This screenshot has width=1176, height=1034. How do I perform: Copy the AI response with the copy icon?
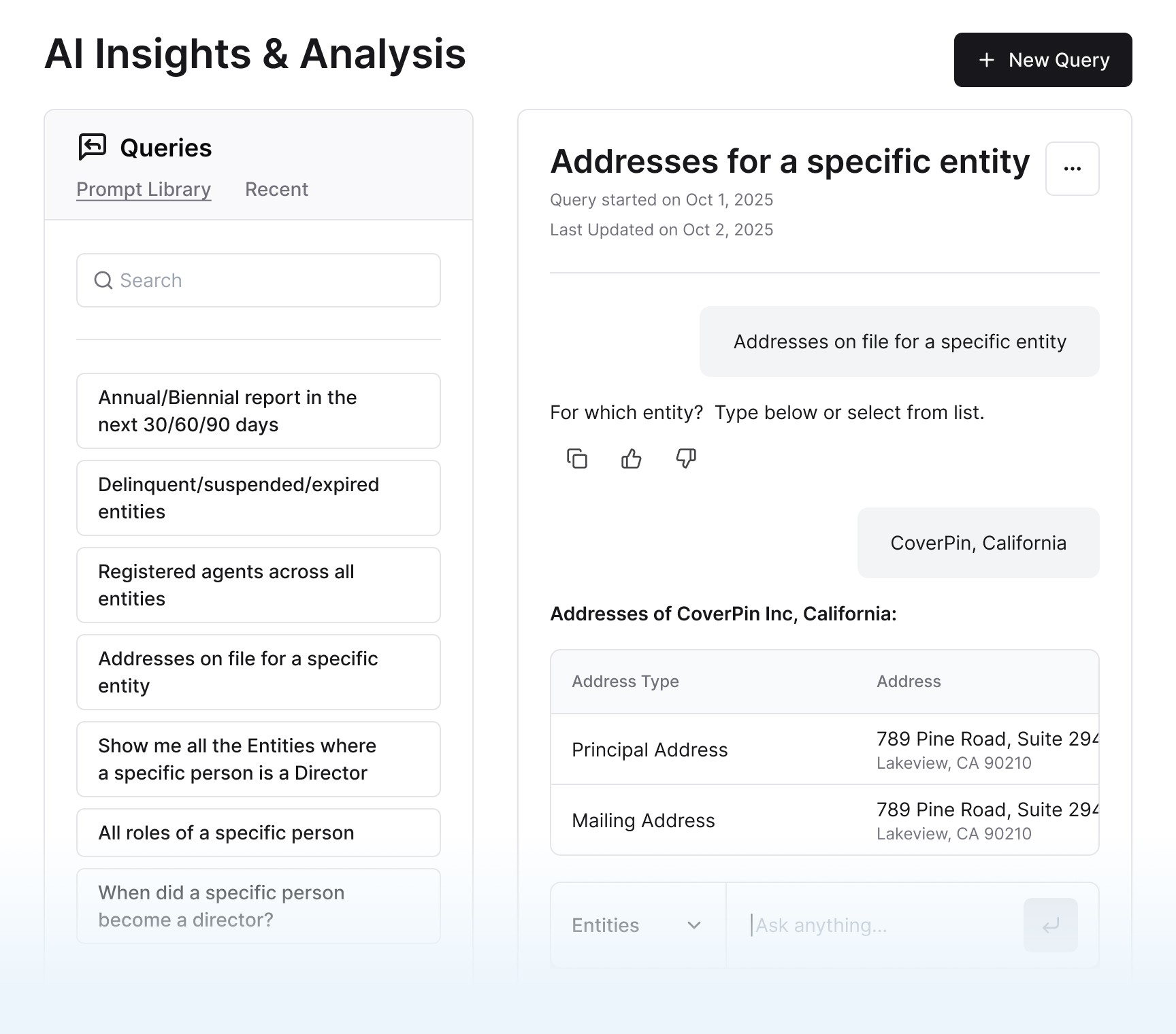pyautogui.click(x=577, y=458)
